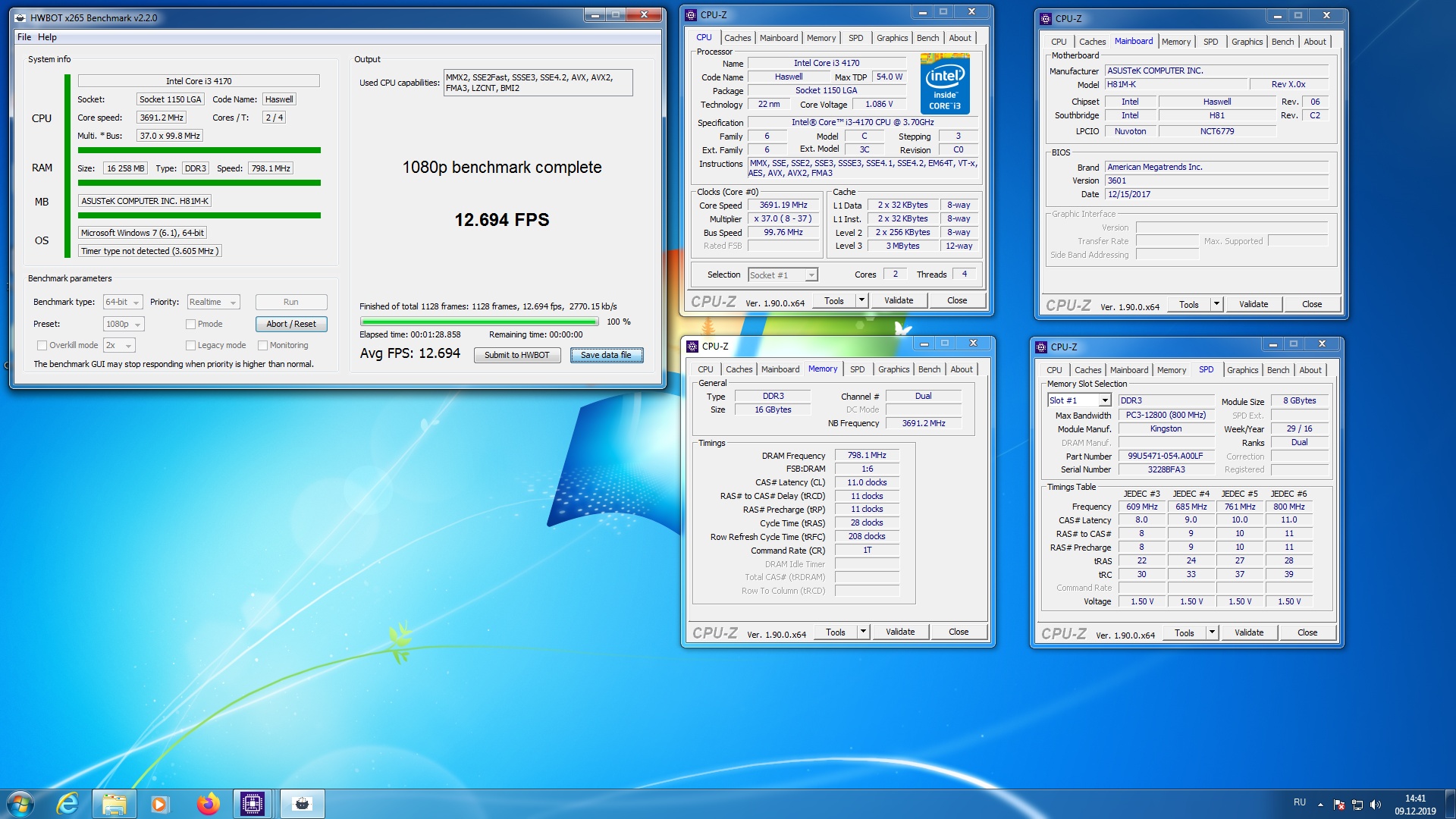
Task: Click Save data file button
Action: pyautogui.click(x=606, y=355)
